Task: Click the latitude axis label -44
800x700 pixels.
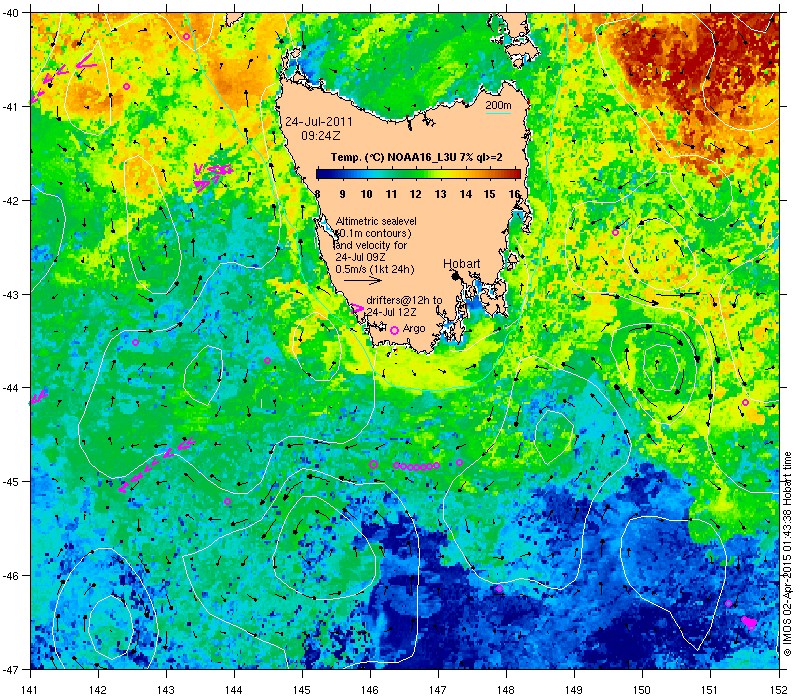Action: tap(15, 388)
